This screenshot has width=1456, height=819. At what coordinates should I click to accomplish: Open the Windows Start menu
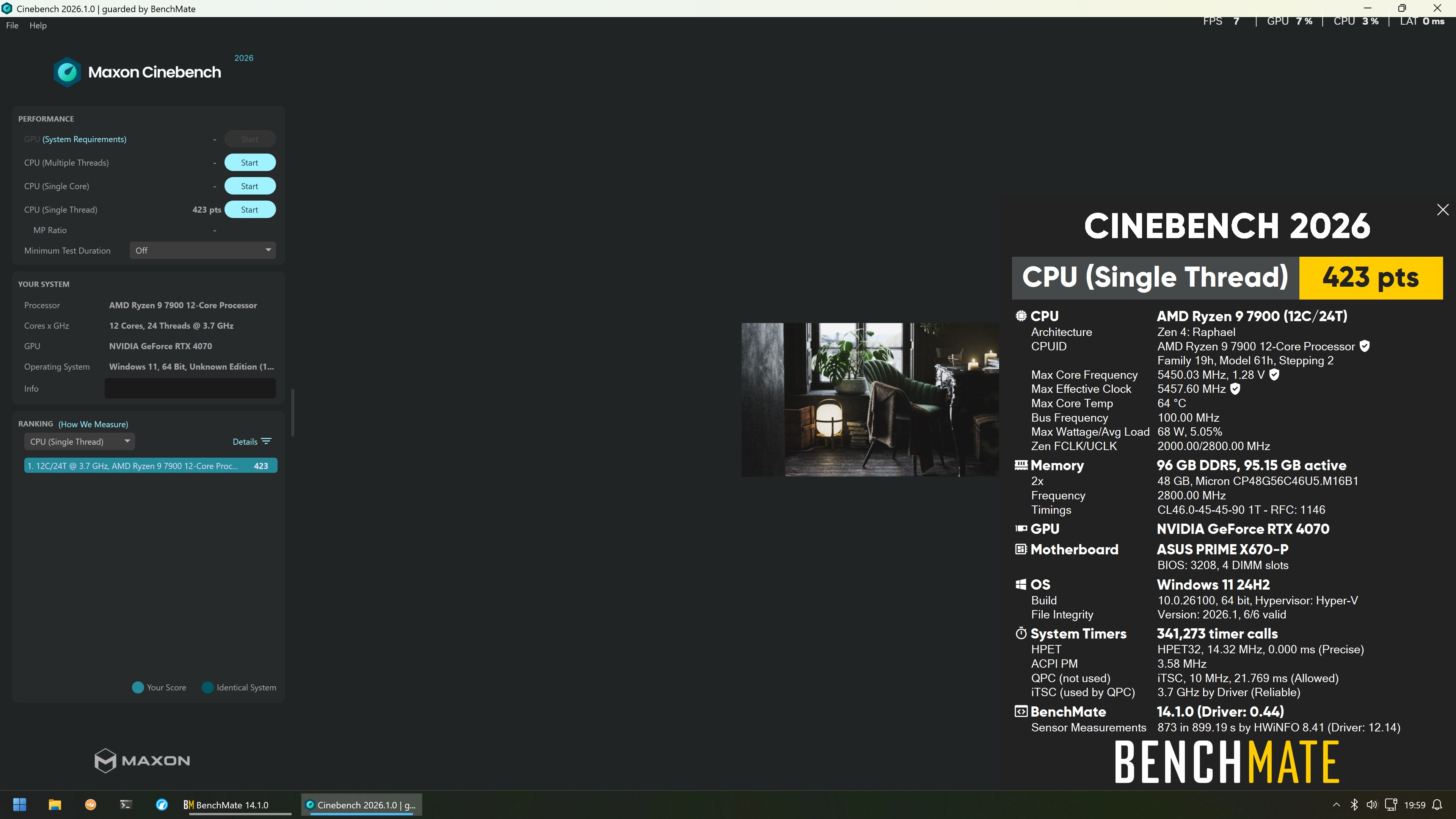click(20, 804)
